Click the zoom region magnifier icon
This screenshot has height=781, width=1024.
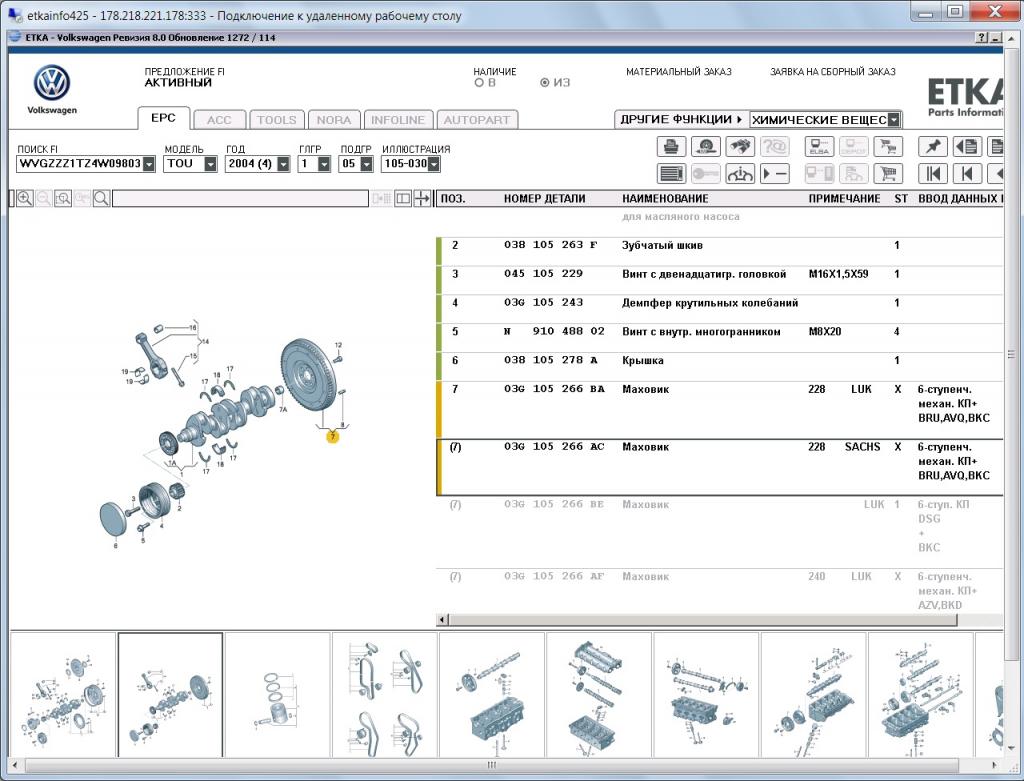63,199
